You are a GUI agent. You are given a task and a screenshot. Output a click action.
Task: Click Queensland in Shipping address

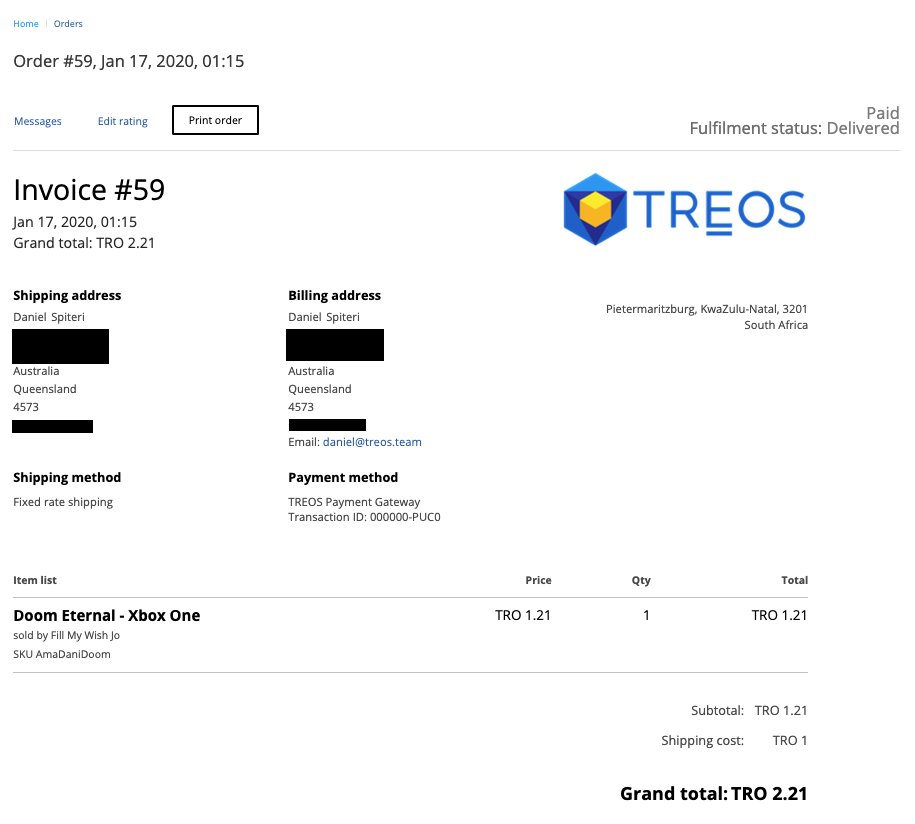pyautogui.click(x=45, y=389)
